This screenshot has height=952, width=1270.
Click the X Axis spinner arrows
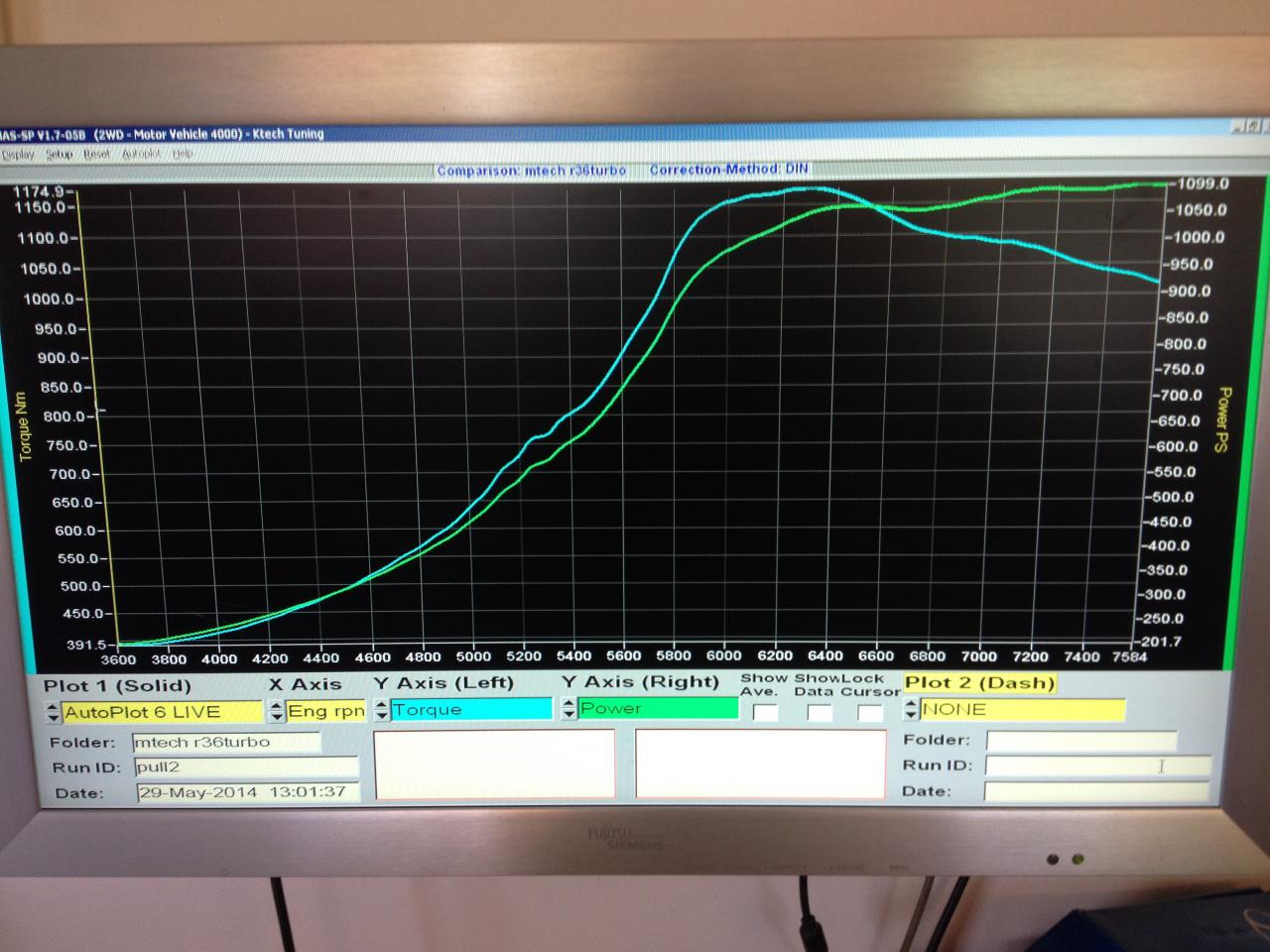point(277,711)
